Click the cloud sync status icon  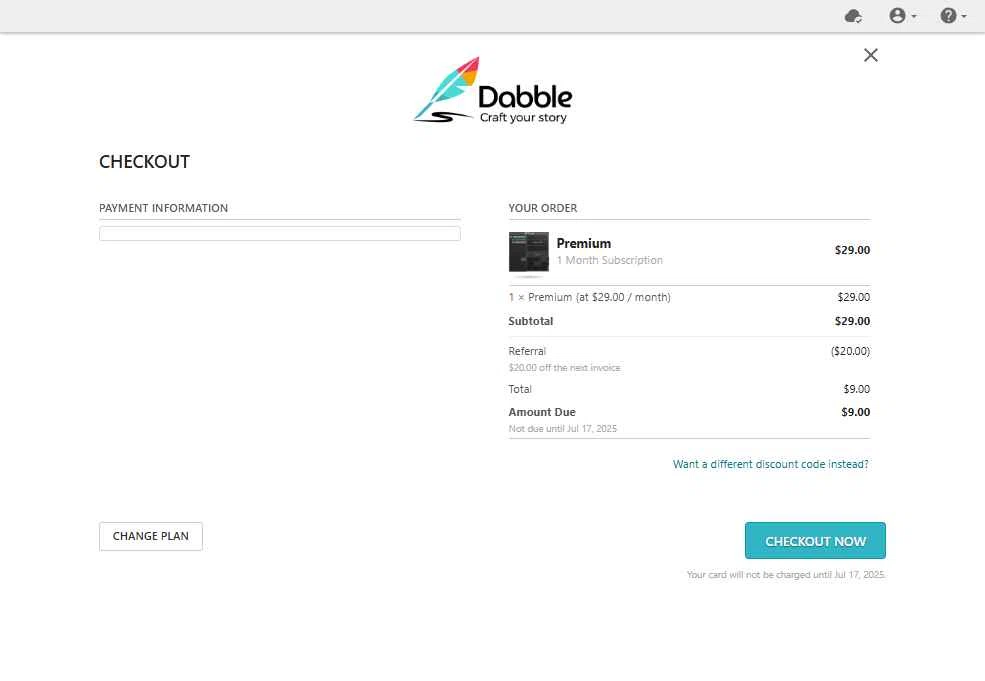coord(853,16)
